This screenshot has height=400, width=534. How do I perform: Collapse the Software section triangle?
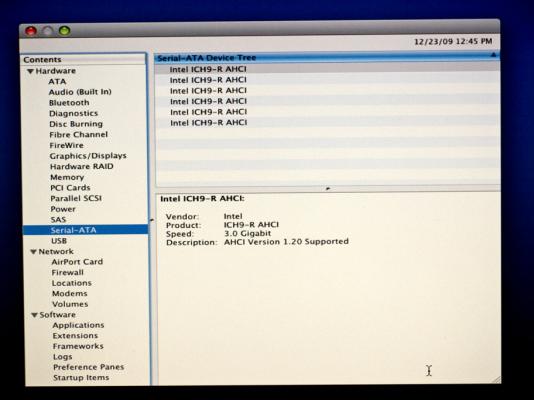coord(34,315)
